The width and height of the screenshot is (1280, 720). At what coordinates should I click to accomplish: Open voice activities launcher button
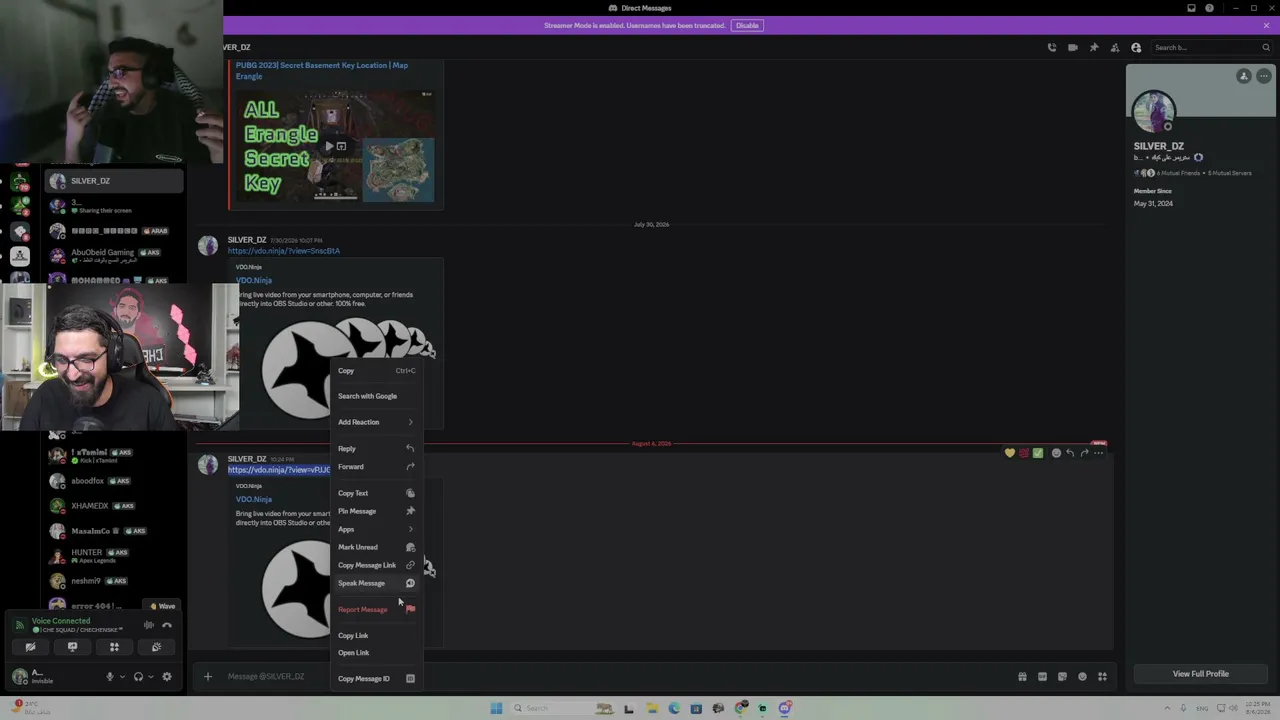[114, 647]
